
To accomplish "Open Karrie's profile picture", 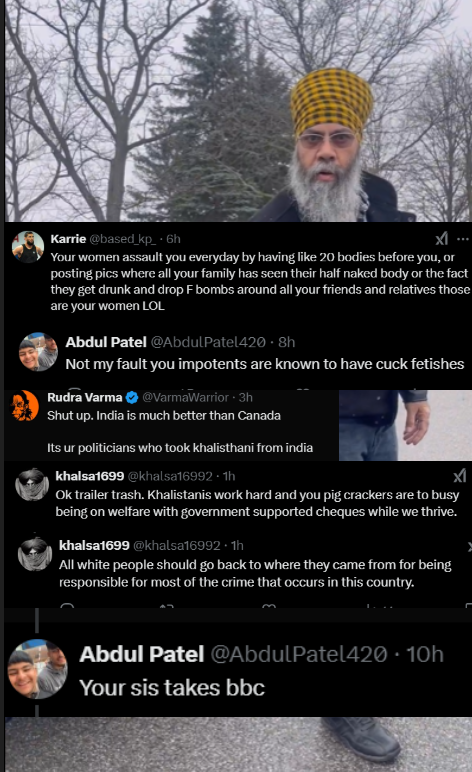I will pyautogui.click(x=28, y=247).
